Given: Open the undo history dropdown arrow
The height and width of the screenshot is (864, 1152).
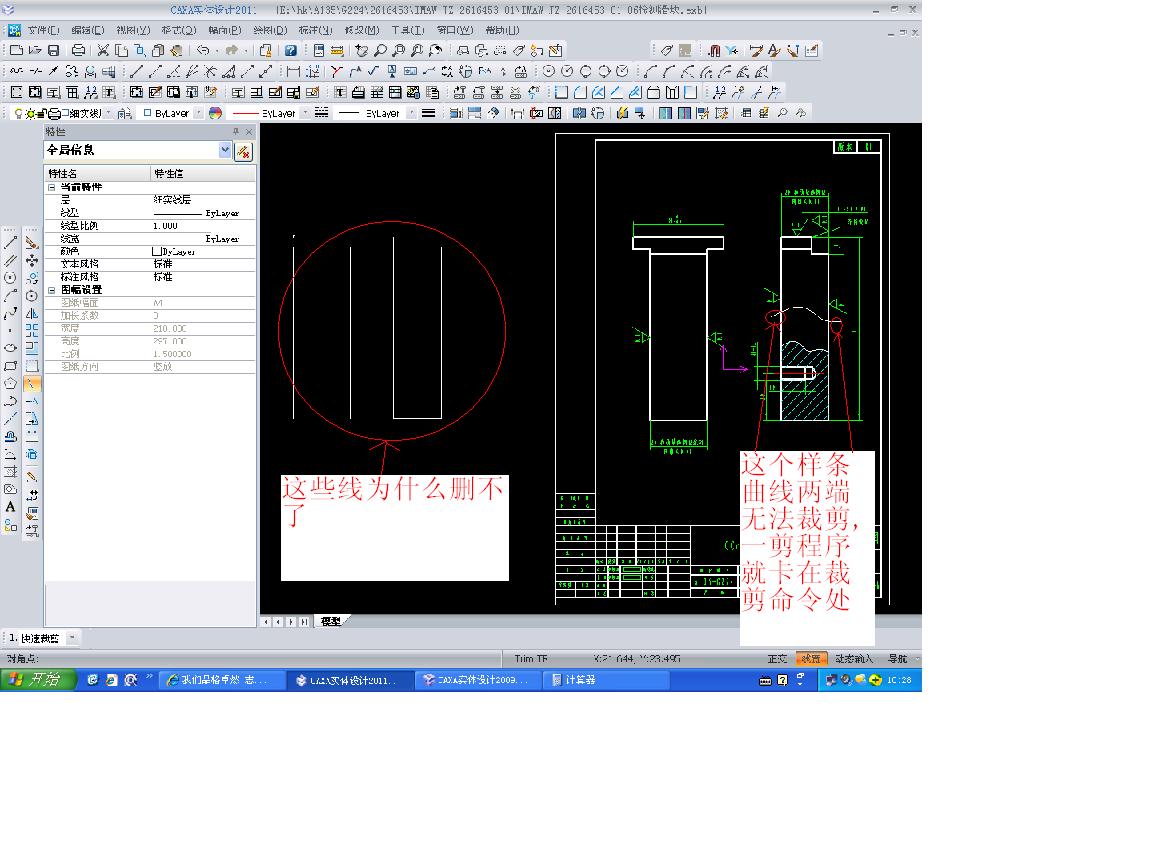Looking at the screenshot, I should point(216,50).
